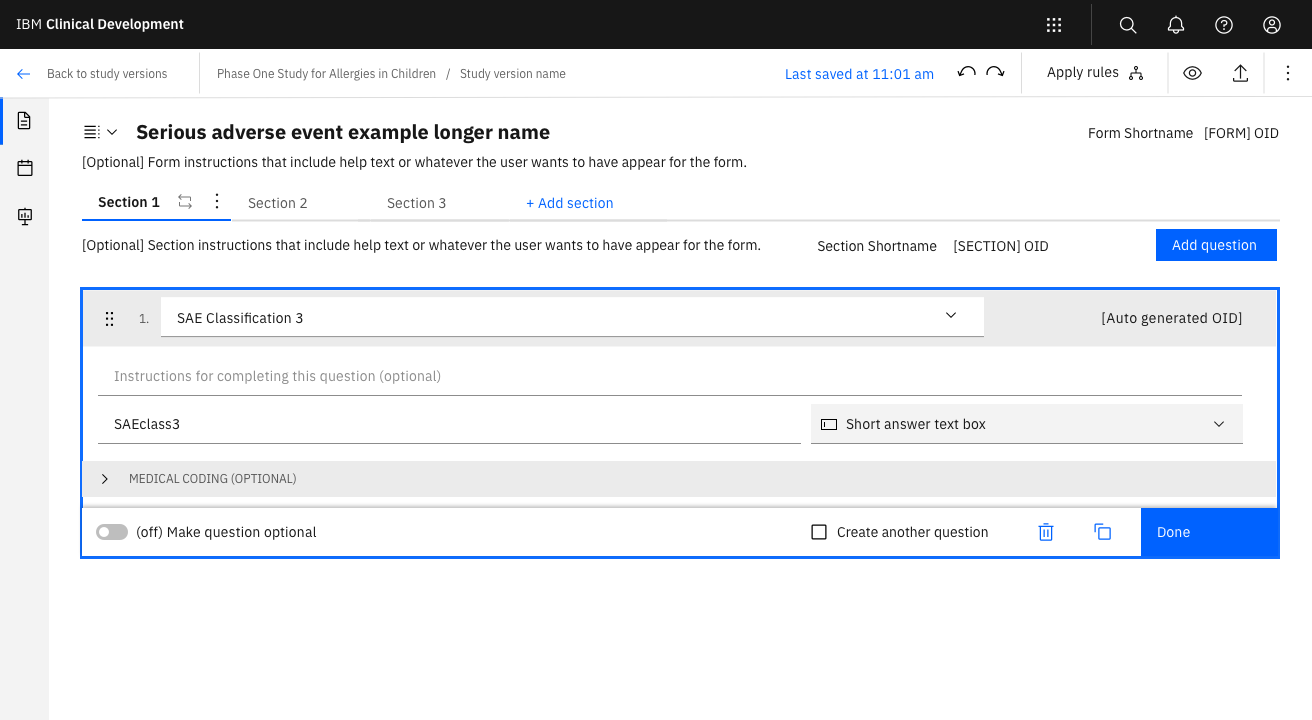Switch to Section 2 tab
This screenshot has height=720, width=1312.
coord(278,203)
